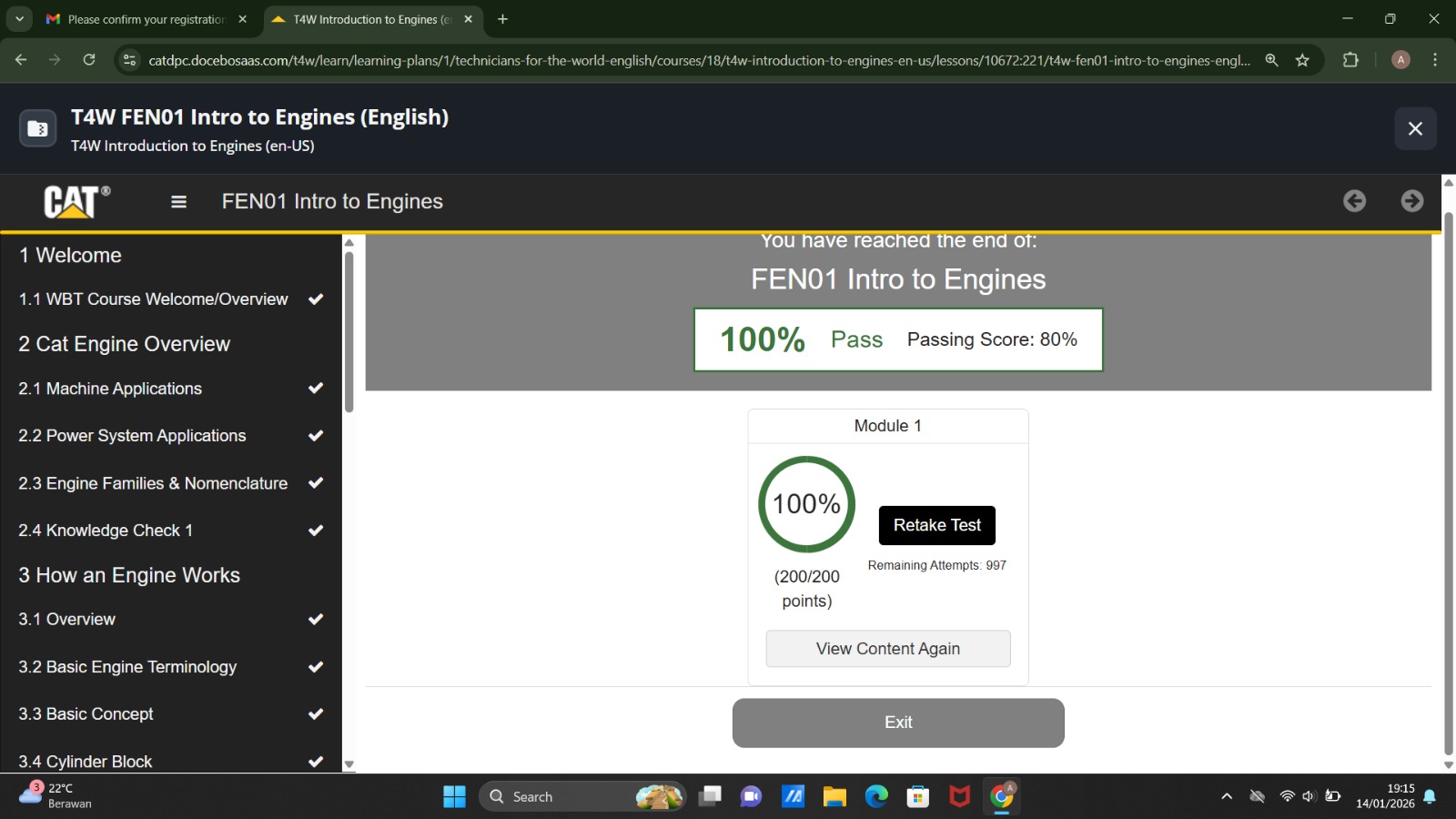
Task: Open 2.4 Knowledge Check 1
Action: 171,531
